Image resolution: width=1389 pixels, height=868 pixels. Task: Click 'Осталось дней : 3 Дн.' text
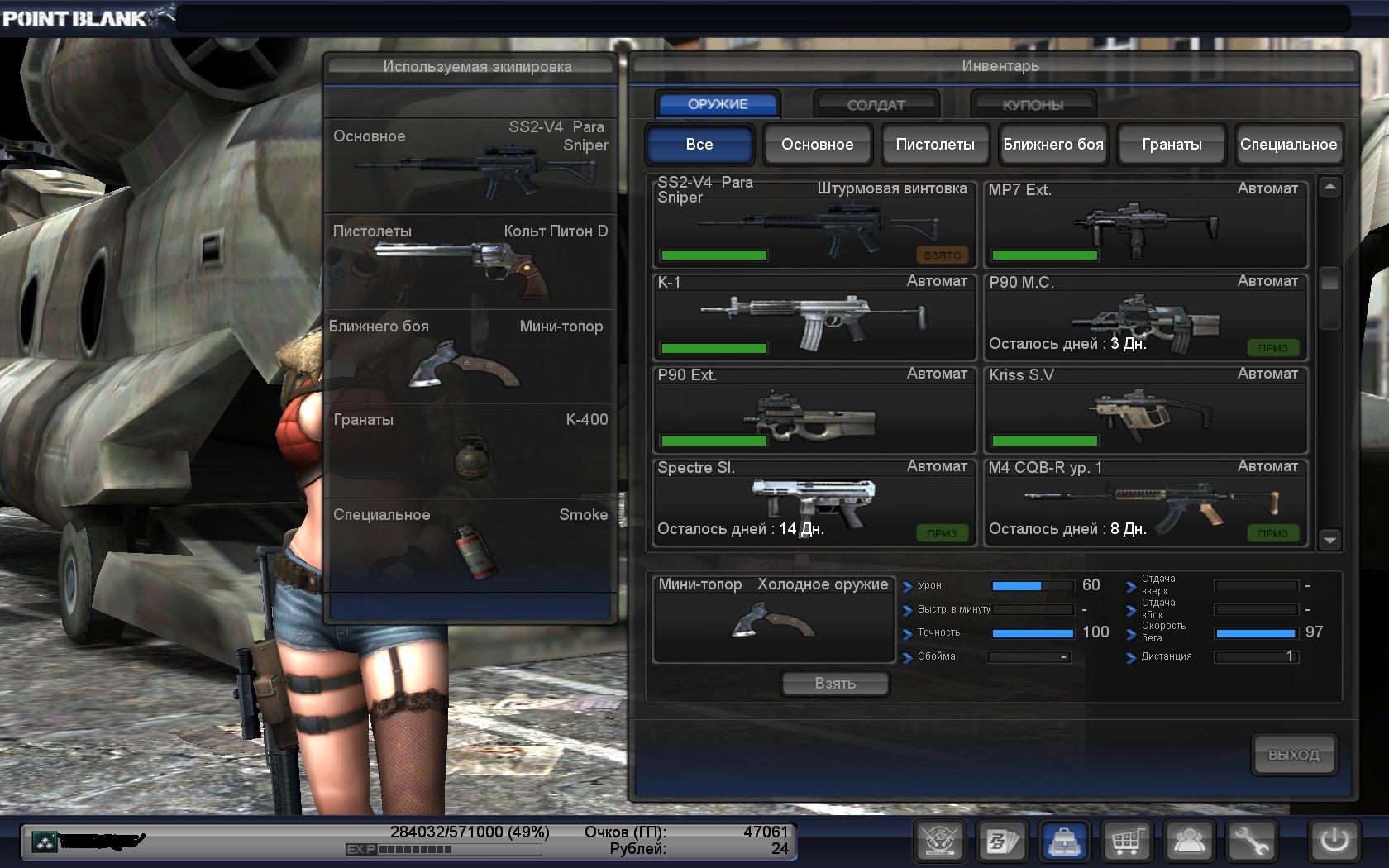pos(1067,344)
